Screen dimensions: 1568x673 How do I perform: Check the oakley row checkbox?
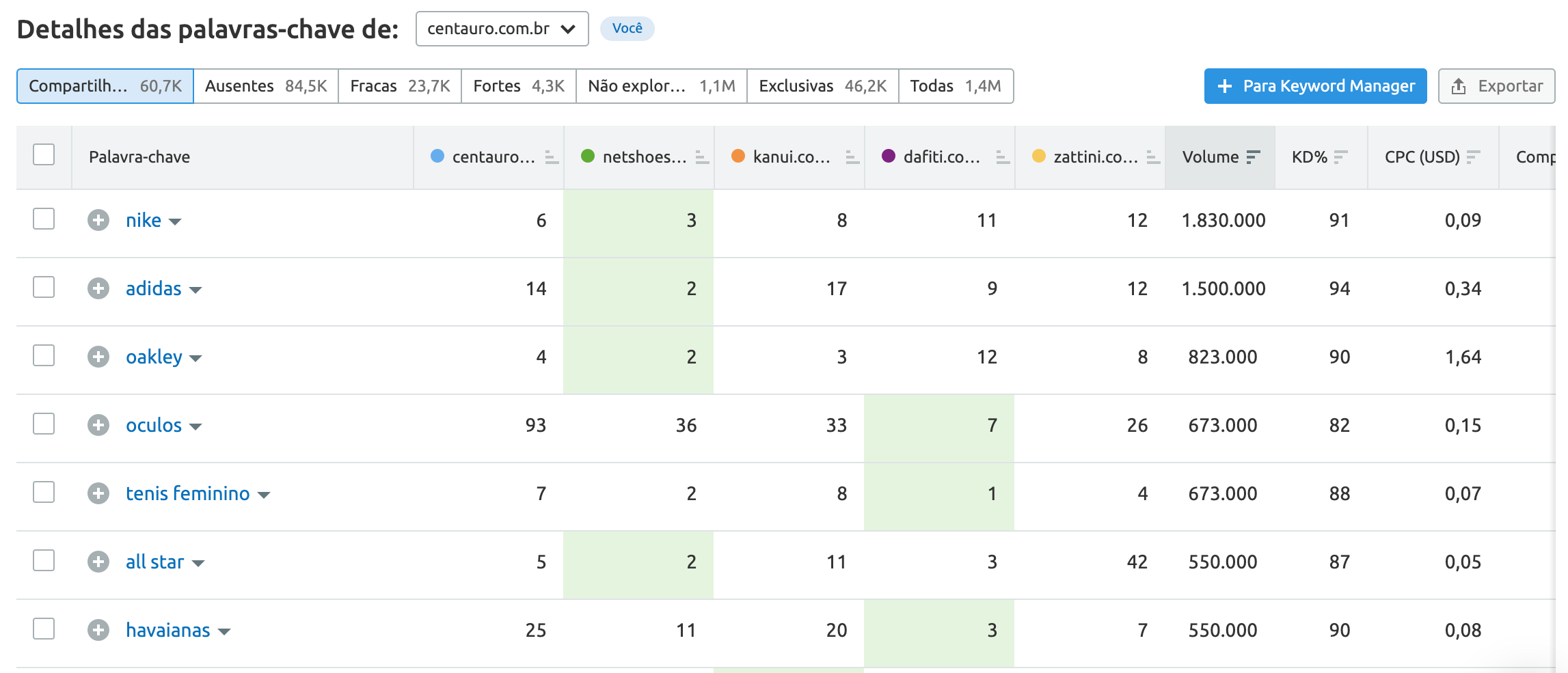click(x=44, y=355)
